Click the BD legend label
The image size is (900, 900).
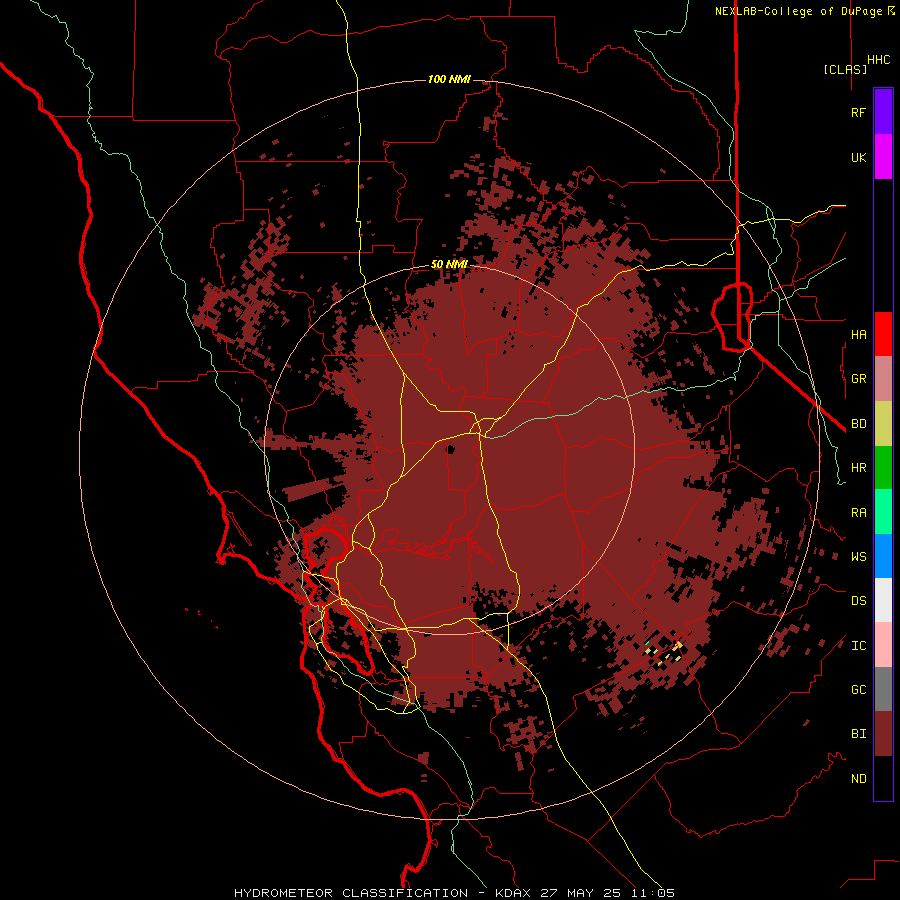[x=858, y=424]
